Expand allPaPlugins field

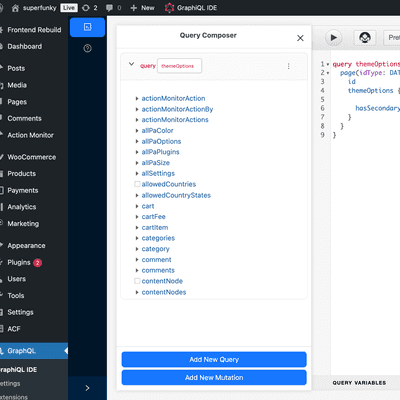coord(137,152)
